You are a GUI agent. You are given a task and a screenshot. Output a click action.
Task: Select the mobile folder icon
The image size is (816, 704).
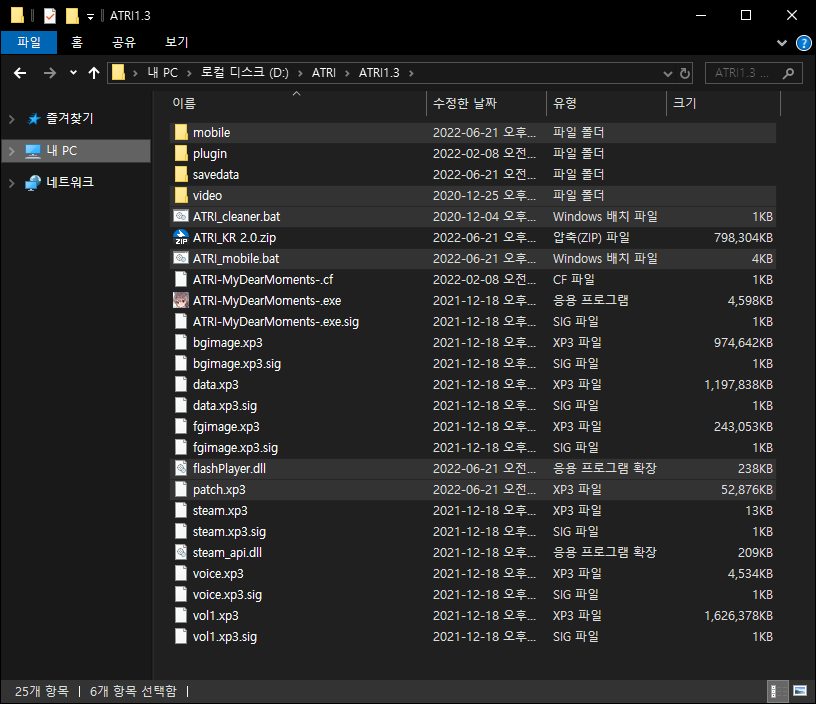click(x=181, y=132)
